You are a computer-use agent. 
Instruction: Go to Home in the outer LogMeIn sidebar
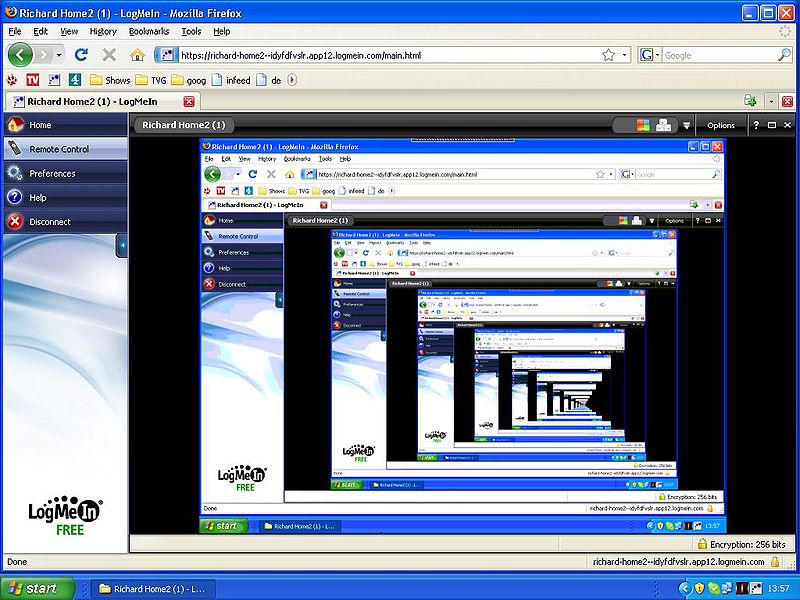(x=65, y=124)
